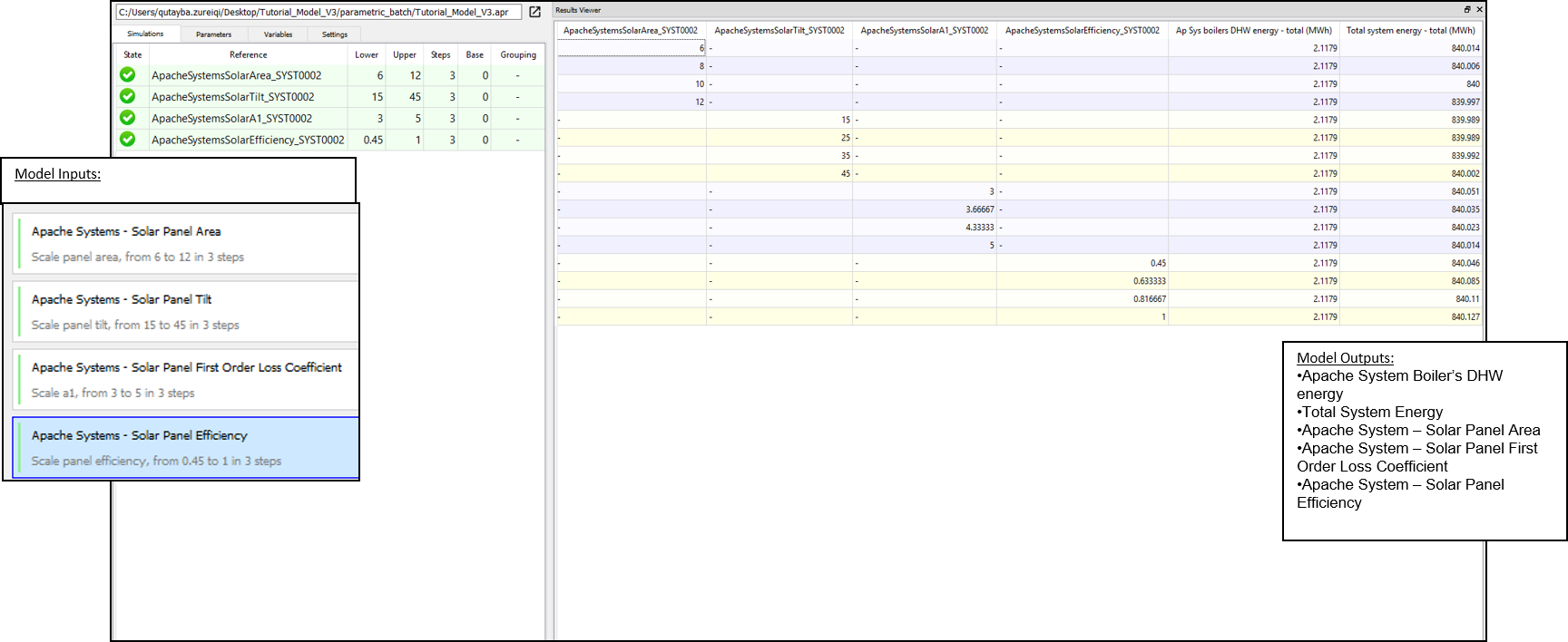Image resolution: width=1568 pixels, height=642 pixels.
Task: Undock the Results Viewer panel with float icon
Action: (x=1467, y=10)
